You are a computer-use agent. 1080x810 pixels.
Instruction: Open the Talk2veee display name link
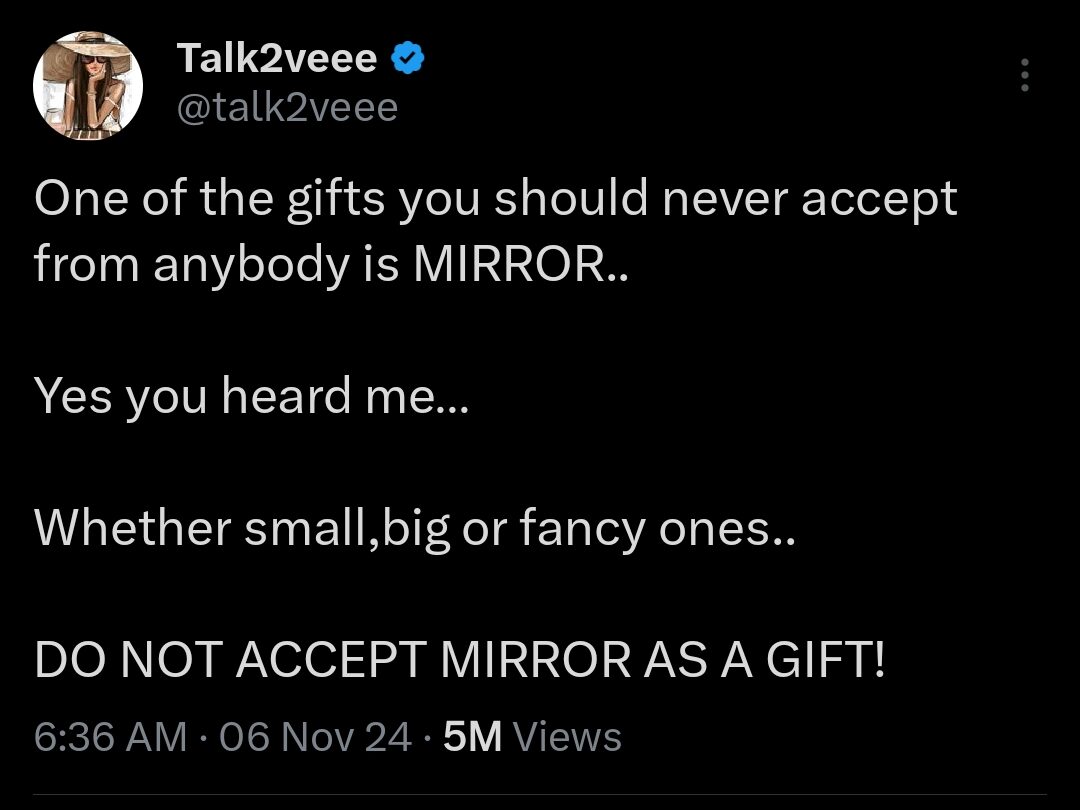tap(276, 58)
